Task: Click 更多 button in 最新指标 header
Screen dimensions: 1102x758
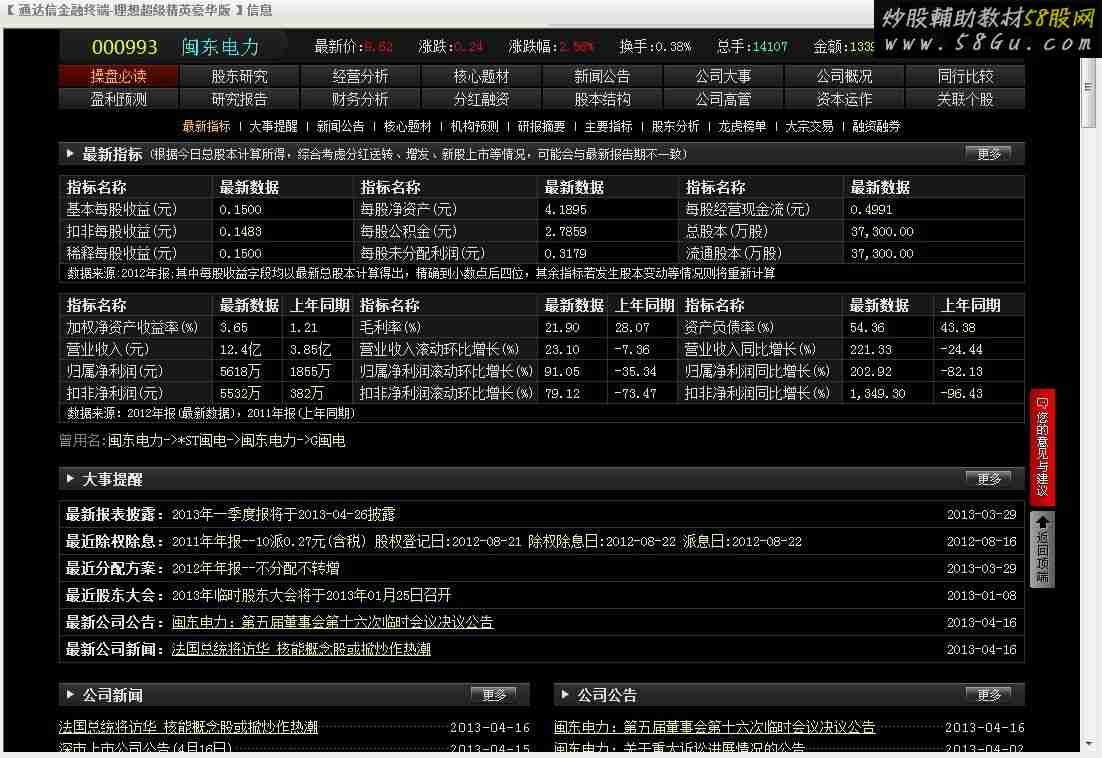Action: [989, 154]
